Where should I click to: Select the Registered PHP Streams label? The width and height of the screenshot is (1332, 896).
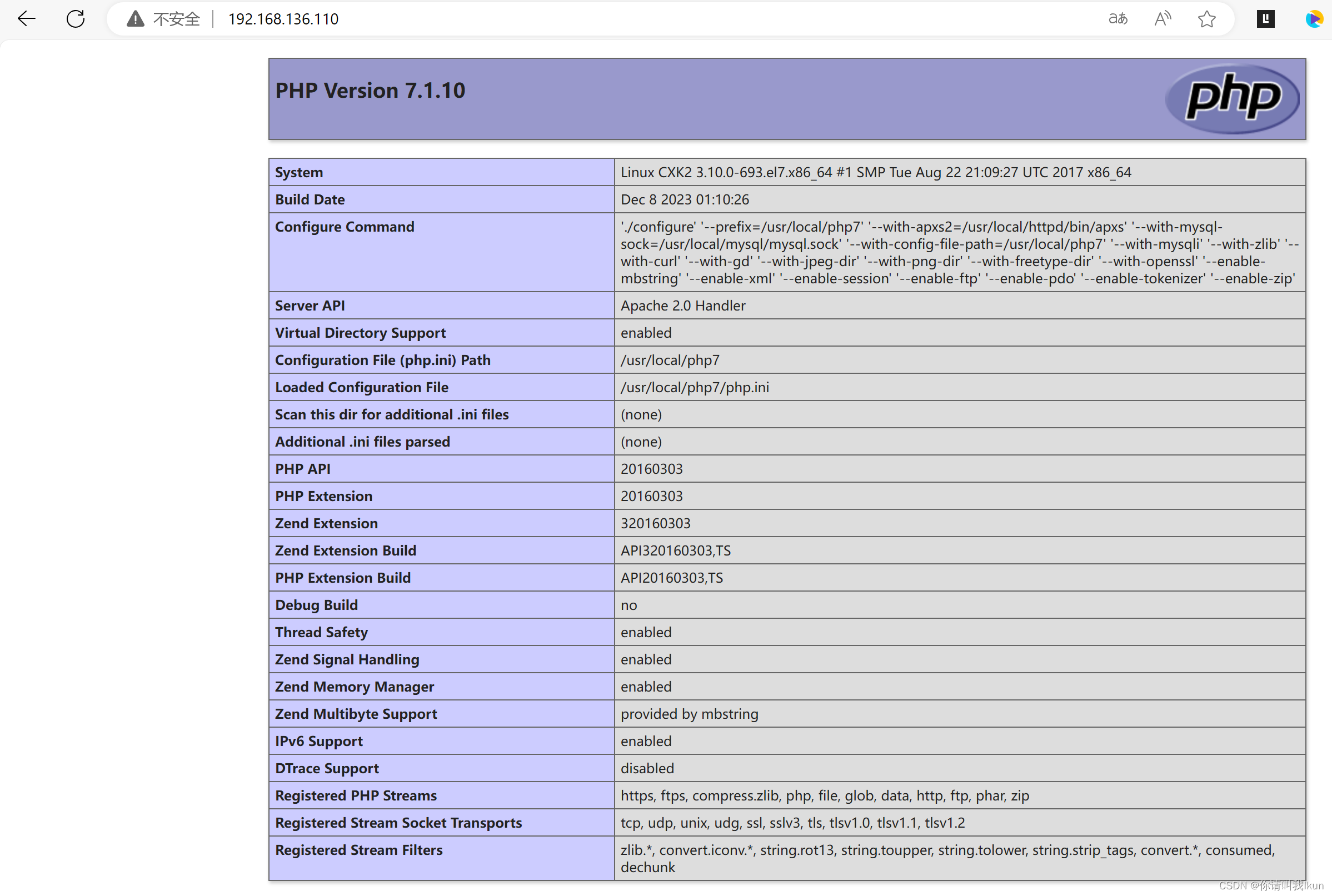coord(356,795)
